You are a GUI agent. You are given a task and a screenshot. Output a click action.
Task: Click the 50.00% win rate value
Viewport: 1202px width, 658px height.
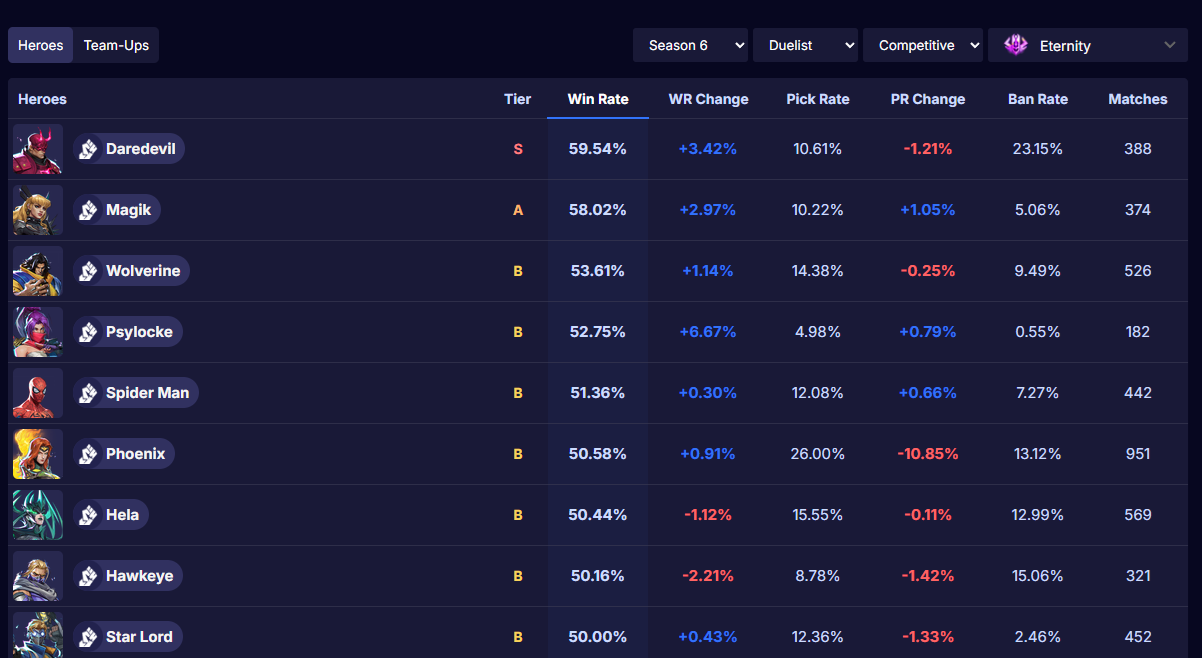598,637
